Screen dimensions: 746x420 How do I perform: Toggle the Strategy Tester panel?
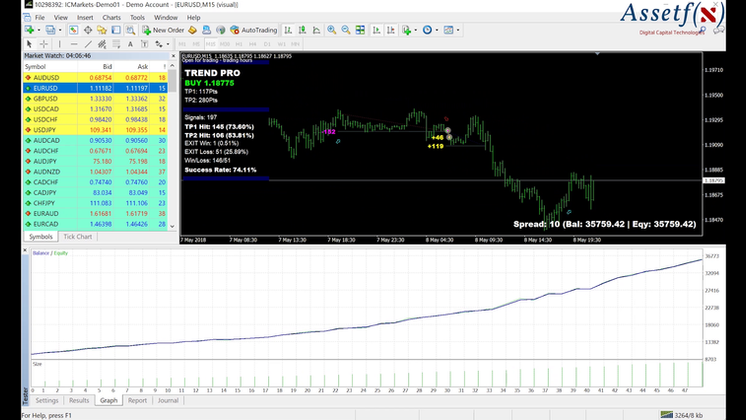[130, 30]
